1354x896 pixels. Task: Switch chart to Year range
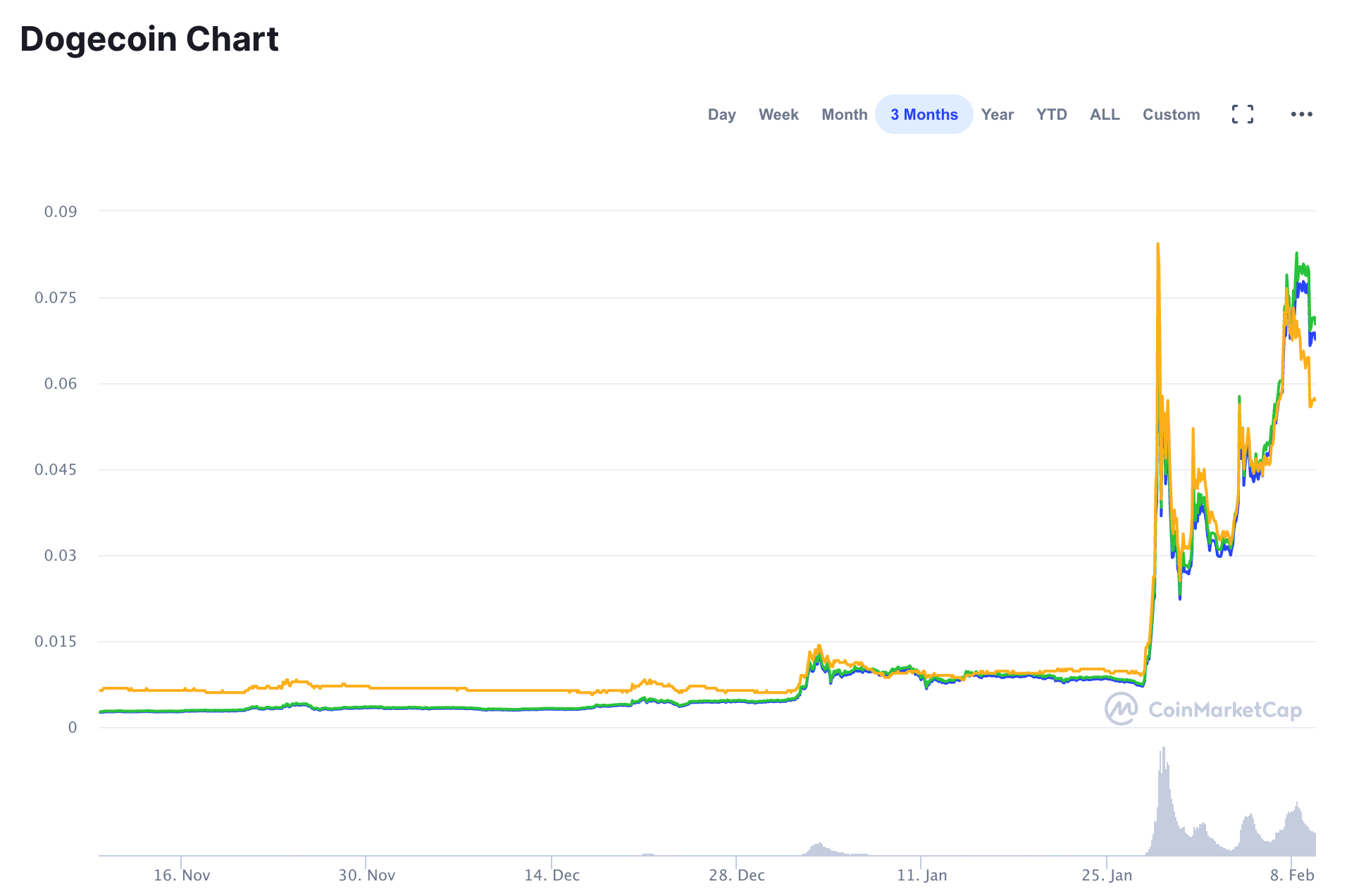(x=997, y=114)
